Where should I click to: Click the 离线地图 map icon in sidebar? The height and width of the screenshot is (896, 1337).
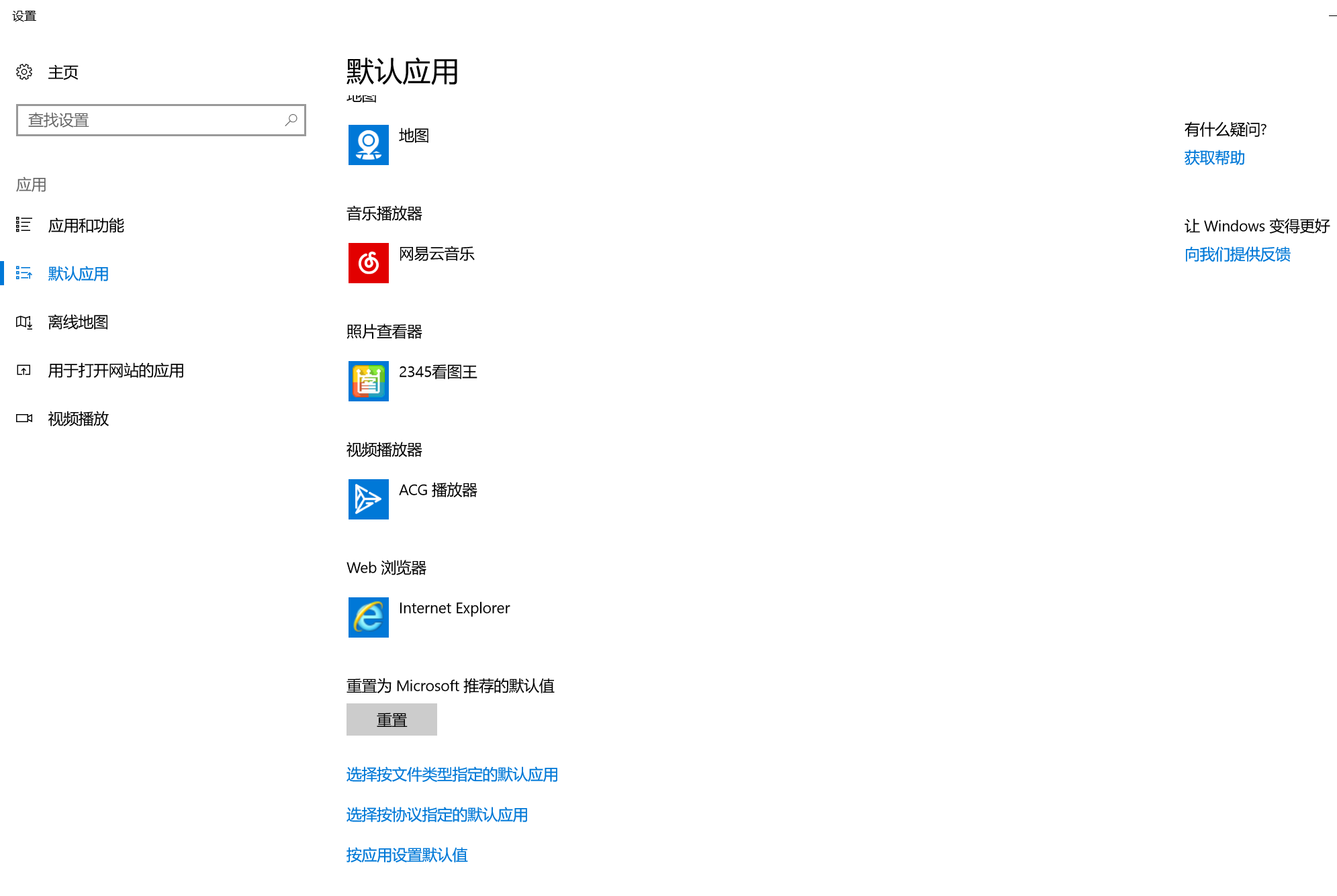pyautogui.click(x=24, y=322)
